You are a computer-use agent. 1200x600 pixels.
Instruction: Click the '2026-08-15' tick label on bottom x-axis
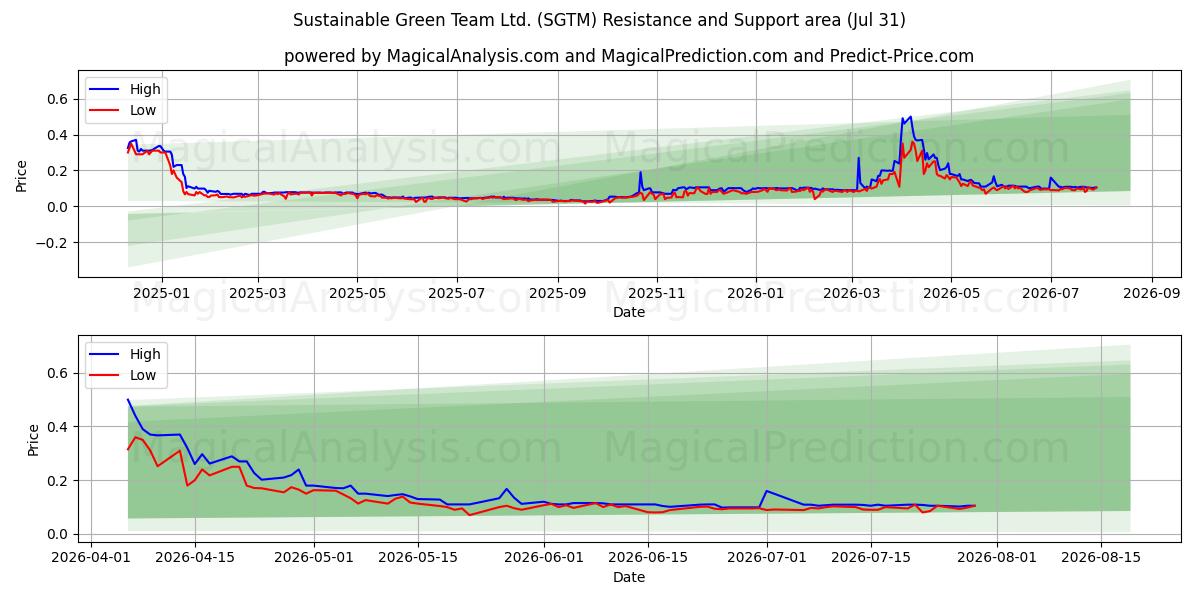(x=1101, y=559)
